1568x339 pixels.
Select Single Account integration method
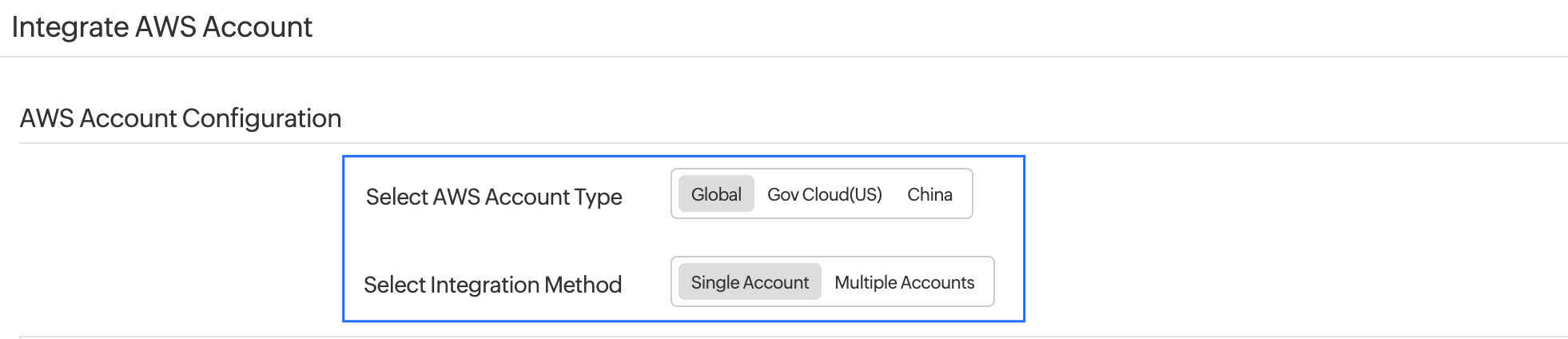point(750,282)
